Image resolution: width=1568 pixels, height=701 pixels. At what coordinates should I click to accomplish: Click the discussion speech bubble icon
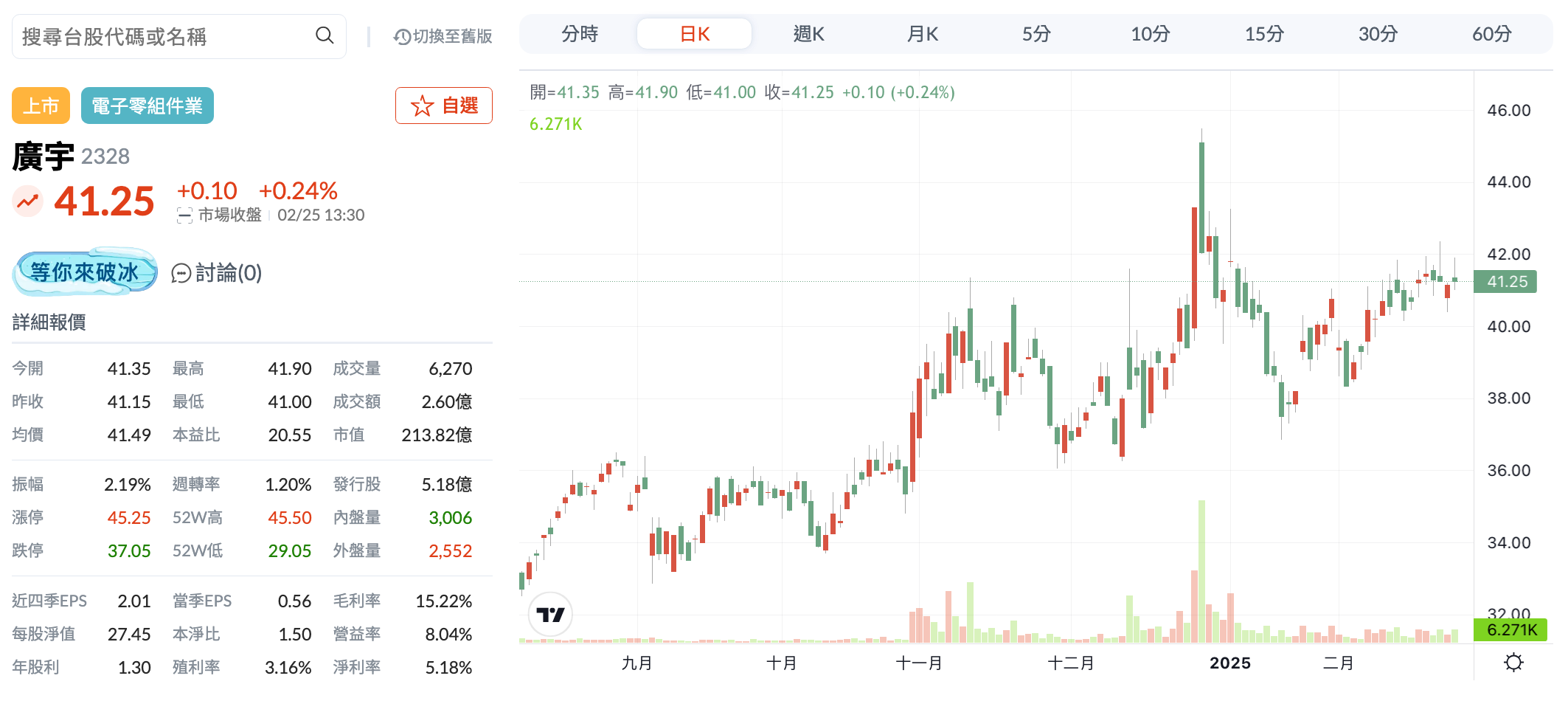point(181,274)
